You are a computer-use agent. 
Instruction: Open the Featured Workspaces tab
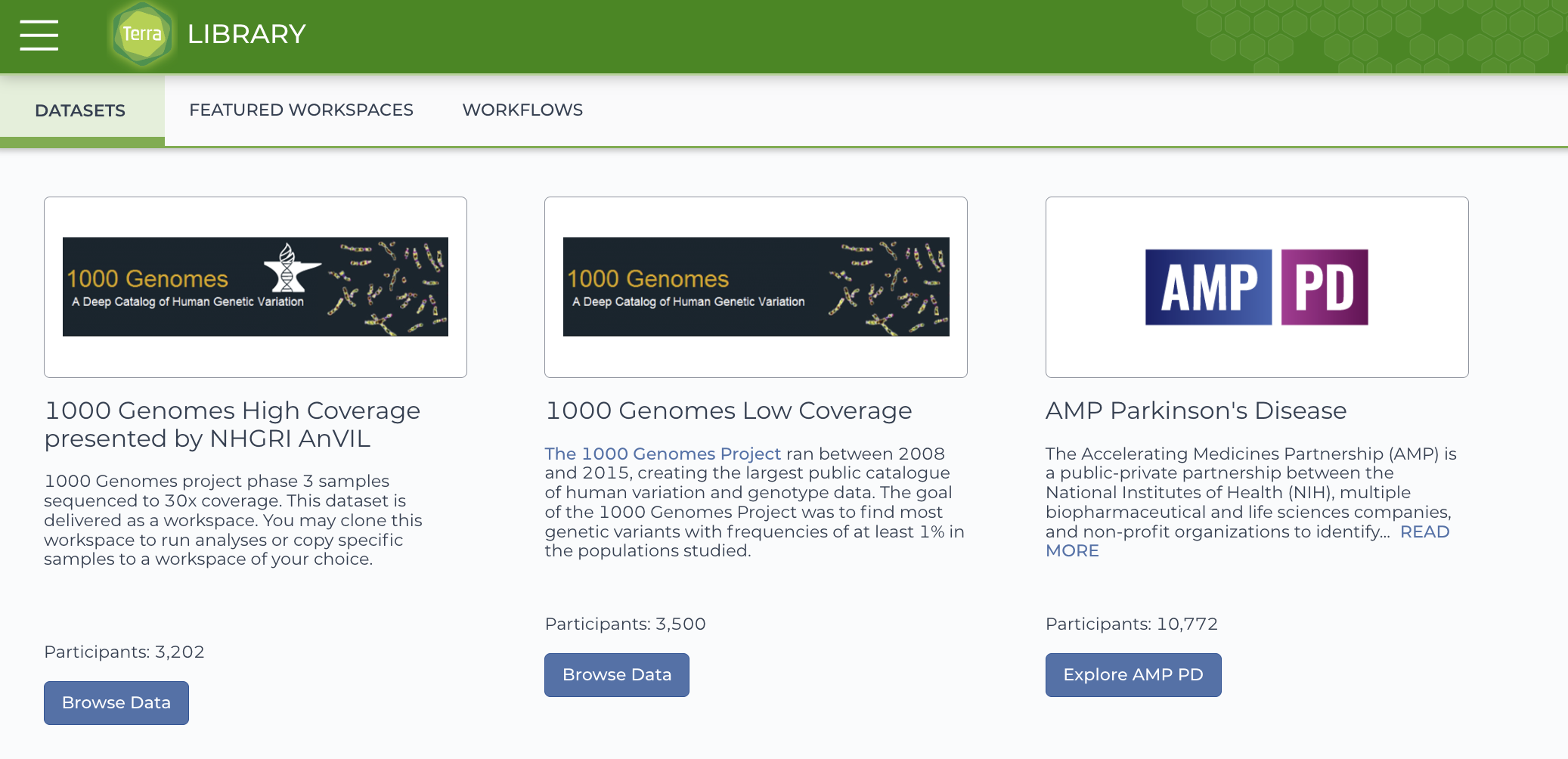[301, 110]
